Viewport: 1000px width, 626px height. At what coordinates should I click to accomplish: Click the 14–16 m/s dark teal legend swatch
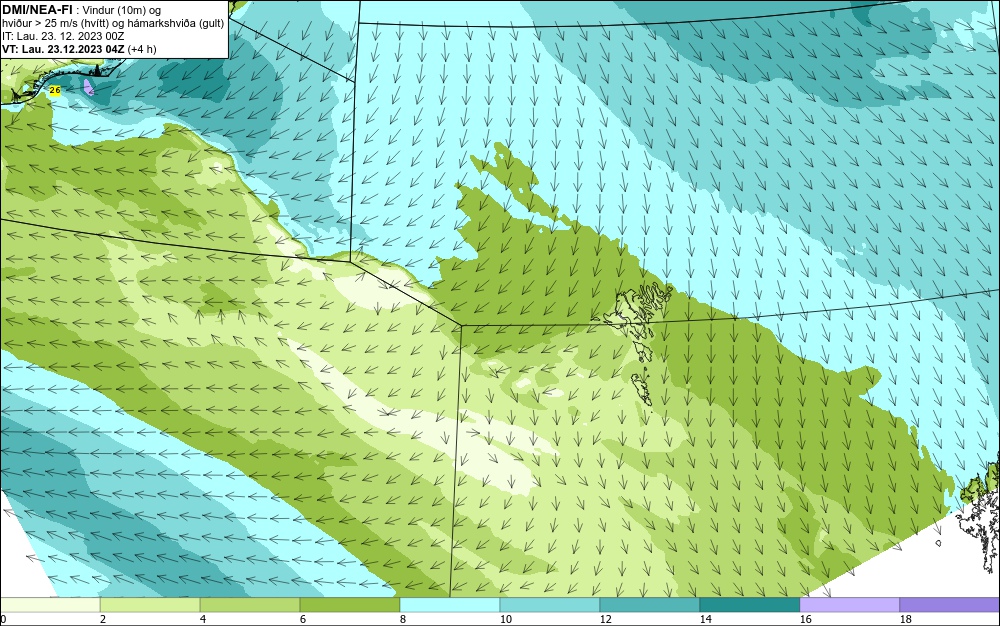(749, 604)
